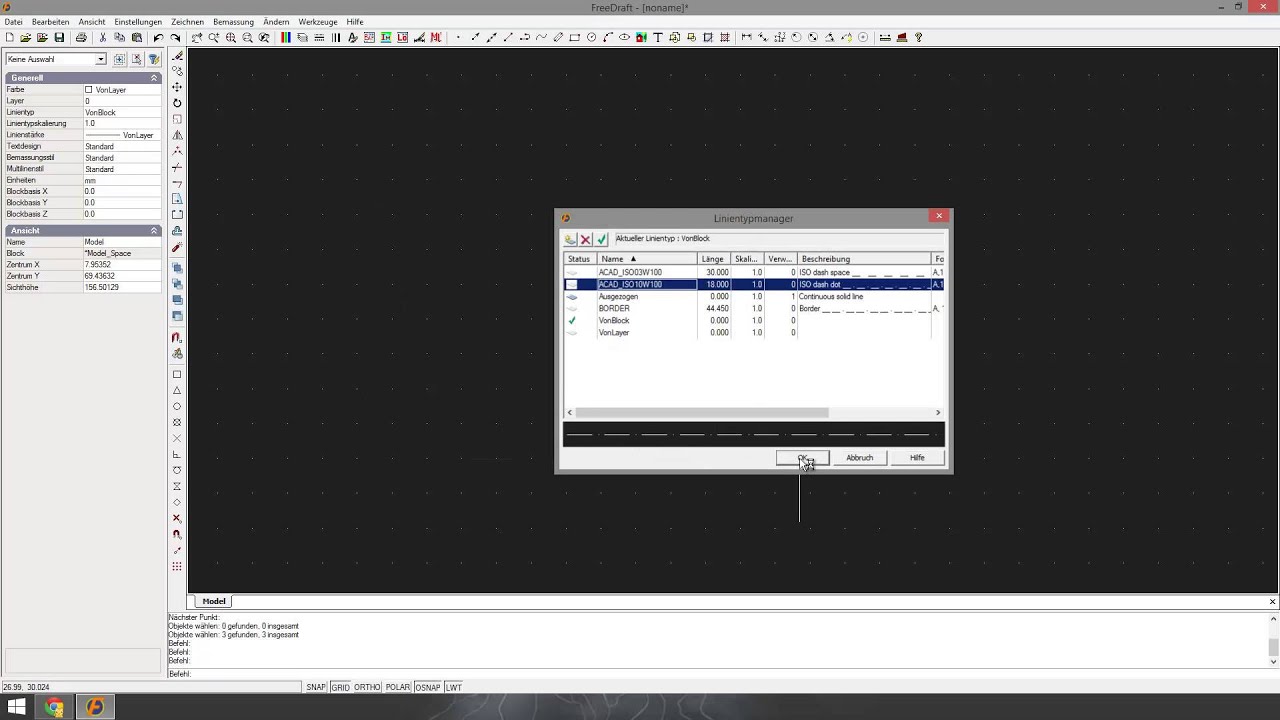Viewport: 1280px width, 720px height.
Task: Click the set current green check icon
Action: coord(601,240)
